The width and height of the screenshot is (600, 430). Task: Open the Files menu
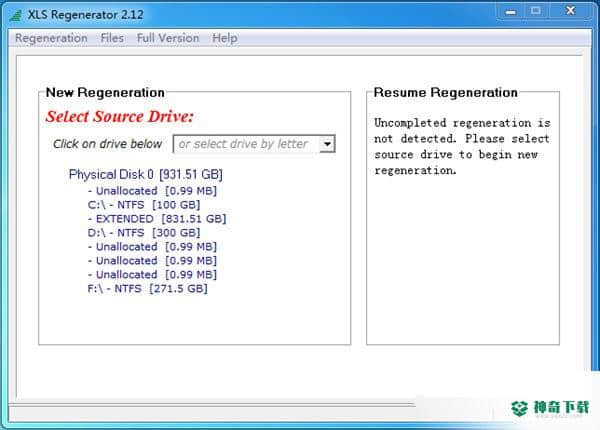(112, 38)
